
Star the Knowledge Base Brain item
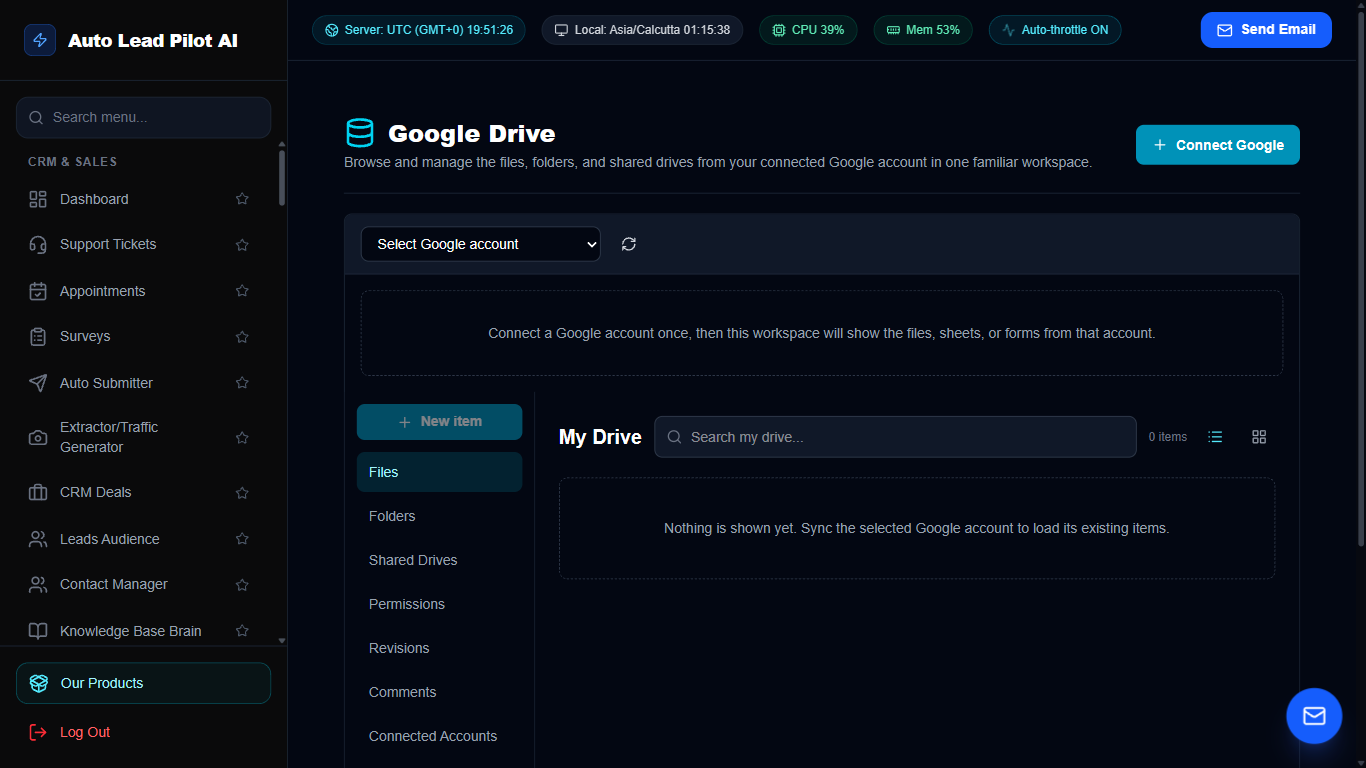pos(242,631)
